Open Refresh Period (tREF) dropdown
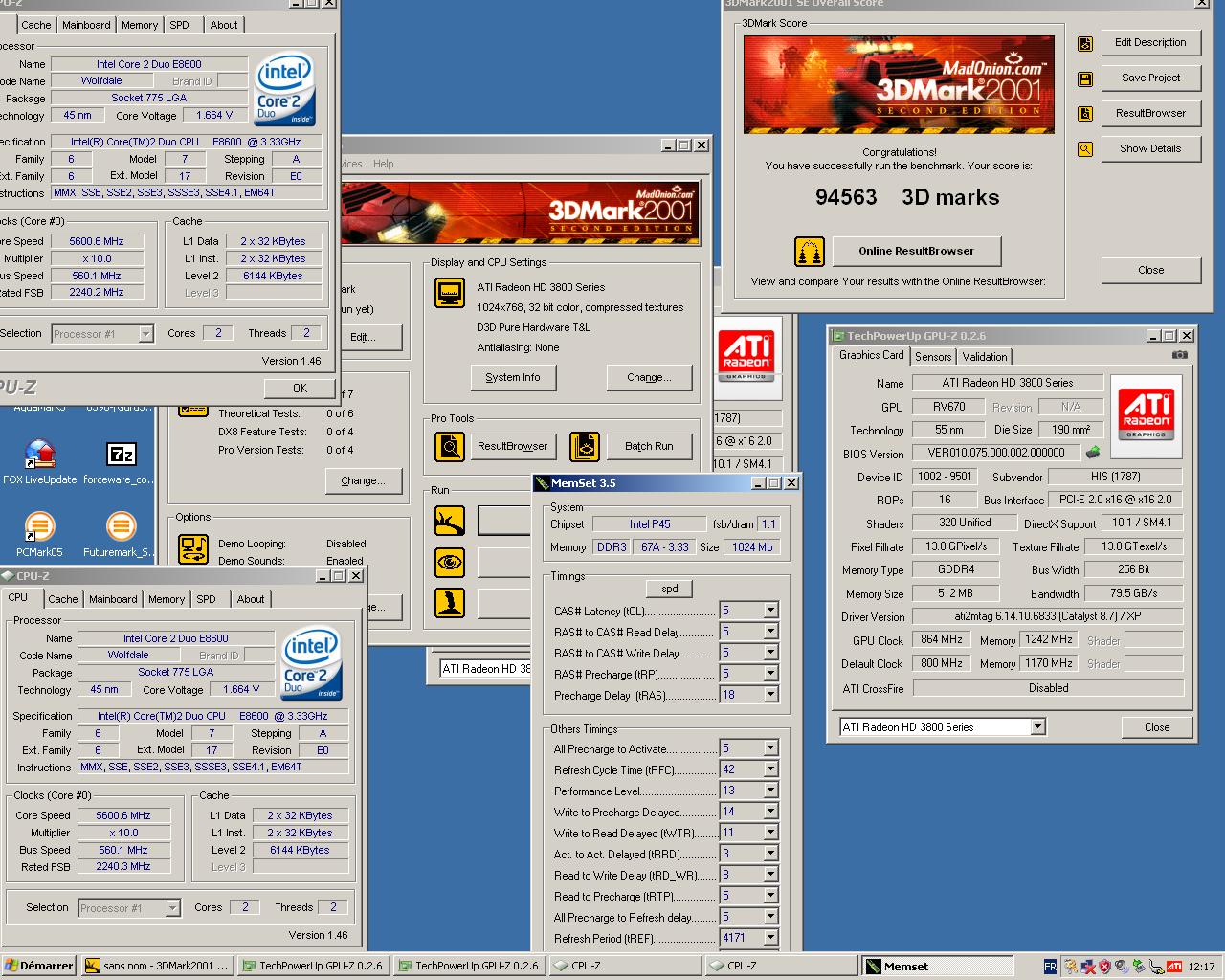The height and width of the screenshot is (980, 1225). pos(770,938)
